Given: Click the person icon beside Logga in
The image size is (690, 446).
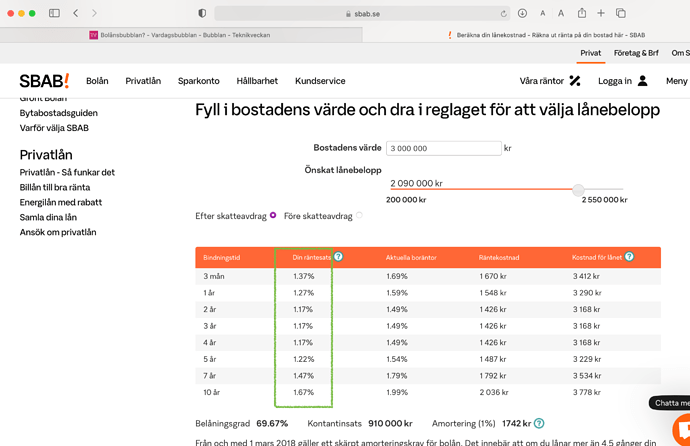Looking at the screenshot, I should 642,80.
